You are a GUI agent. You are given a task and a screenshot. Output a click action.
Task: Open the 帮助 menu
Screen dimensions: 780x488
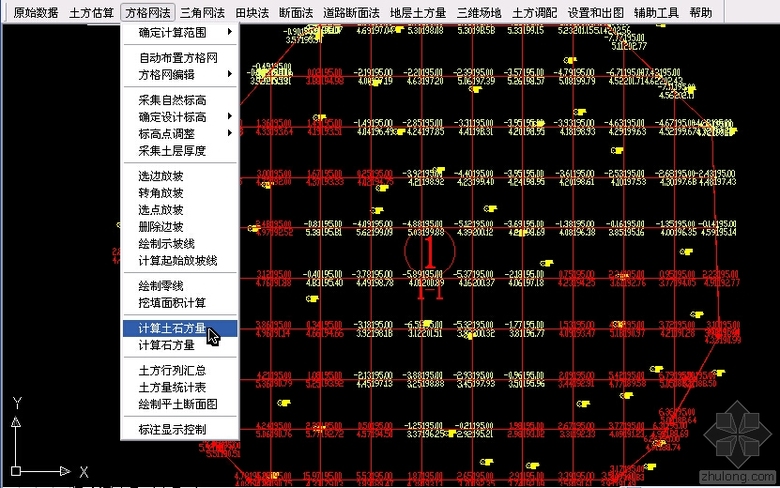[x=701, y=13]
